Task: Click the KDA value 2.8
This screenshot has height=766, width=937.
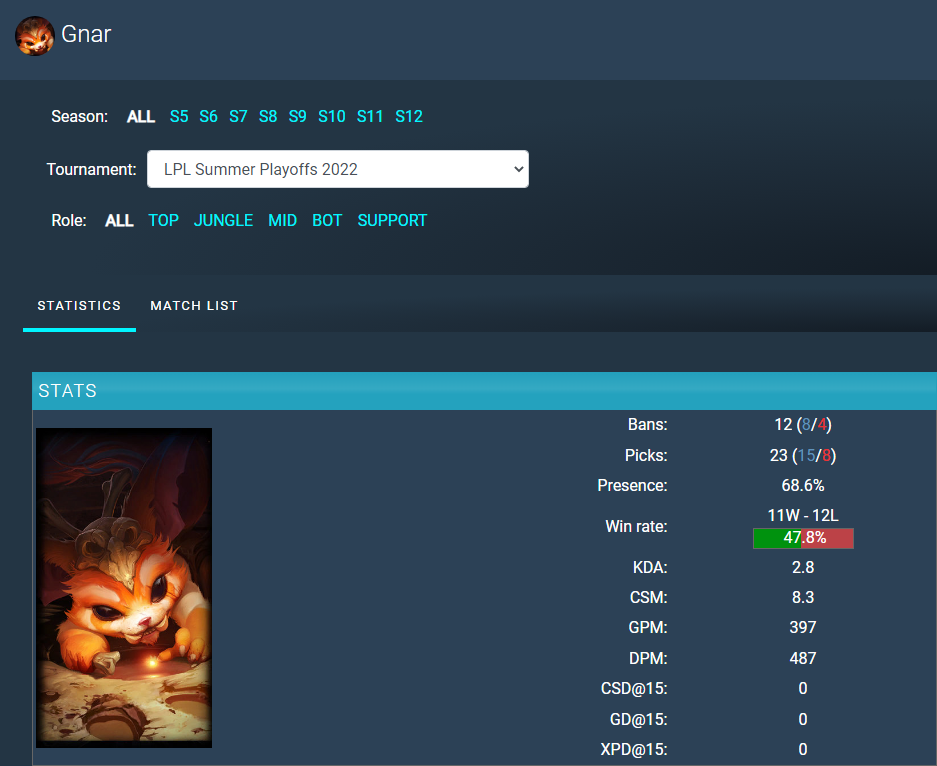Action: [803, 568]
